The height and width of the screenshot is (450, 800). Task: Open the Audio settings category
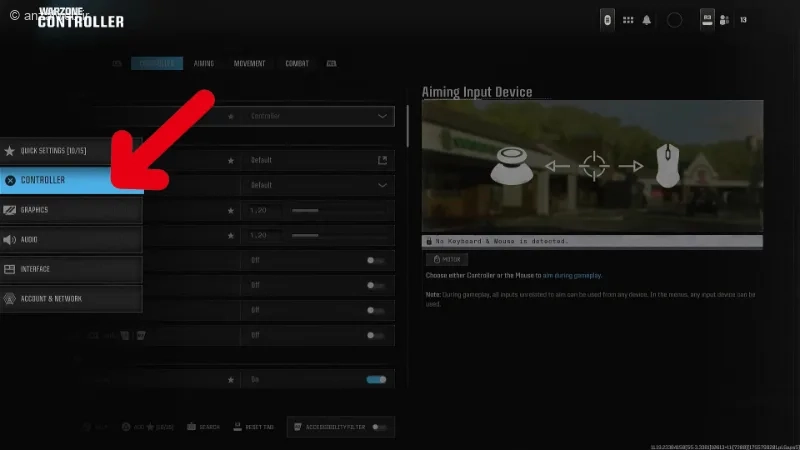(71, 239)
